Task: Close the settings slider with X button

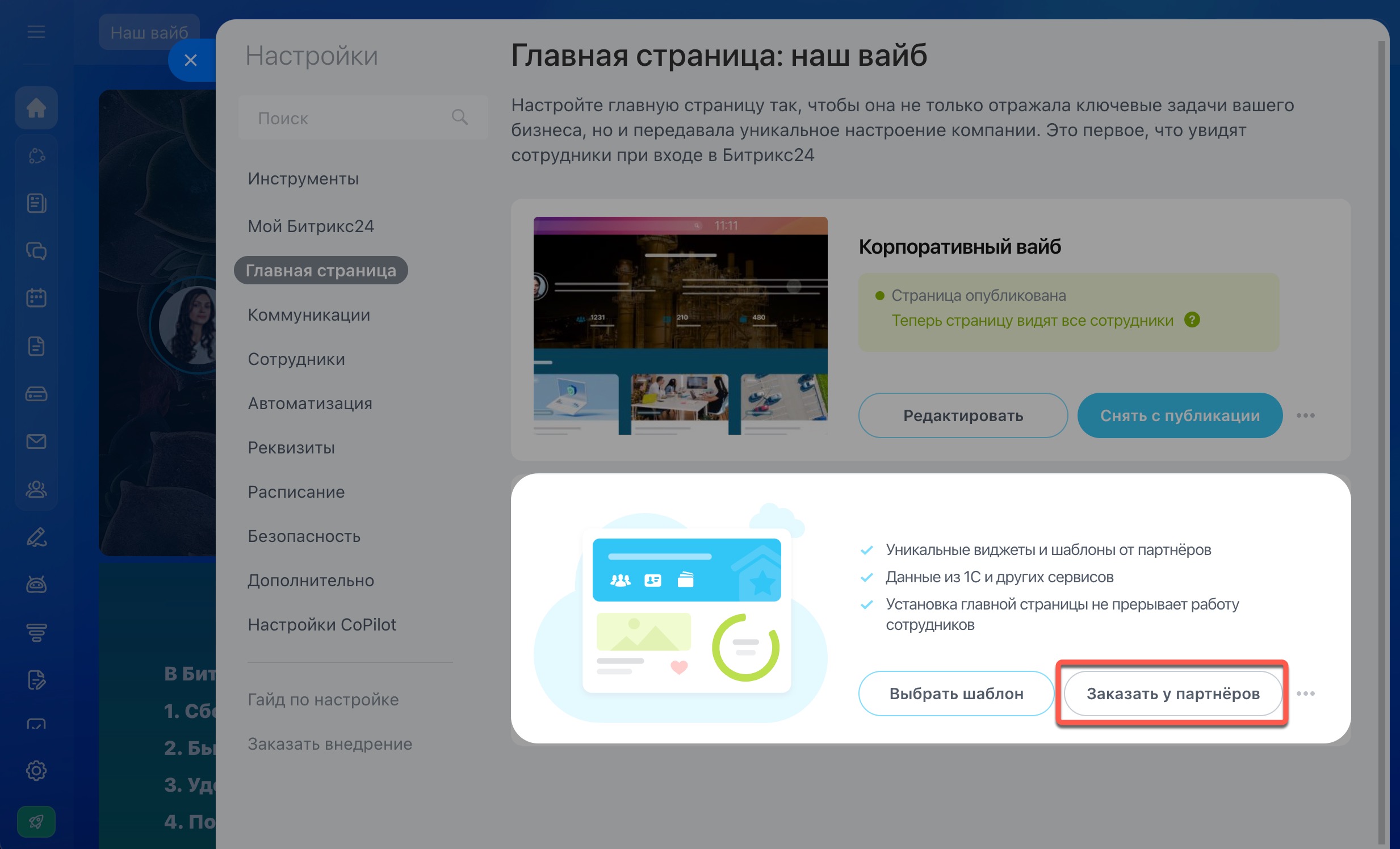Action: coord(191,60)
